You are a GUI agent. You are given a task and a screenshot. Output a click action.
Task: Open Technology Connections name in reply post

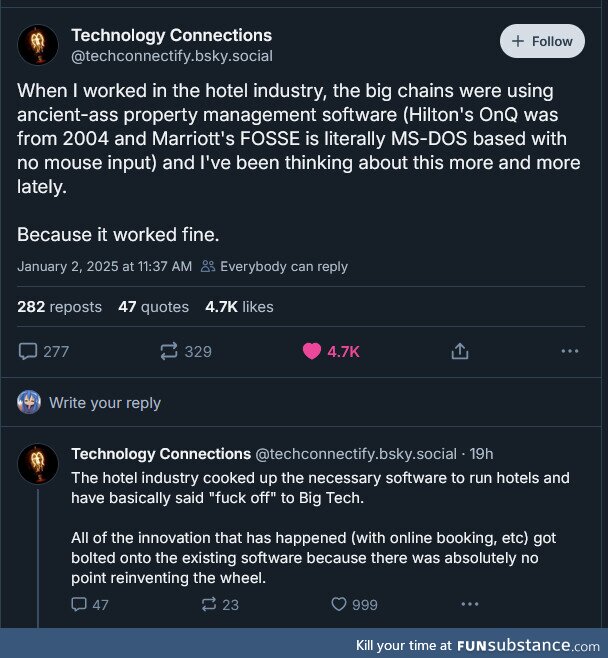[x=161, y=454]
